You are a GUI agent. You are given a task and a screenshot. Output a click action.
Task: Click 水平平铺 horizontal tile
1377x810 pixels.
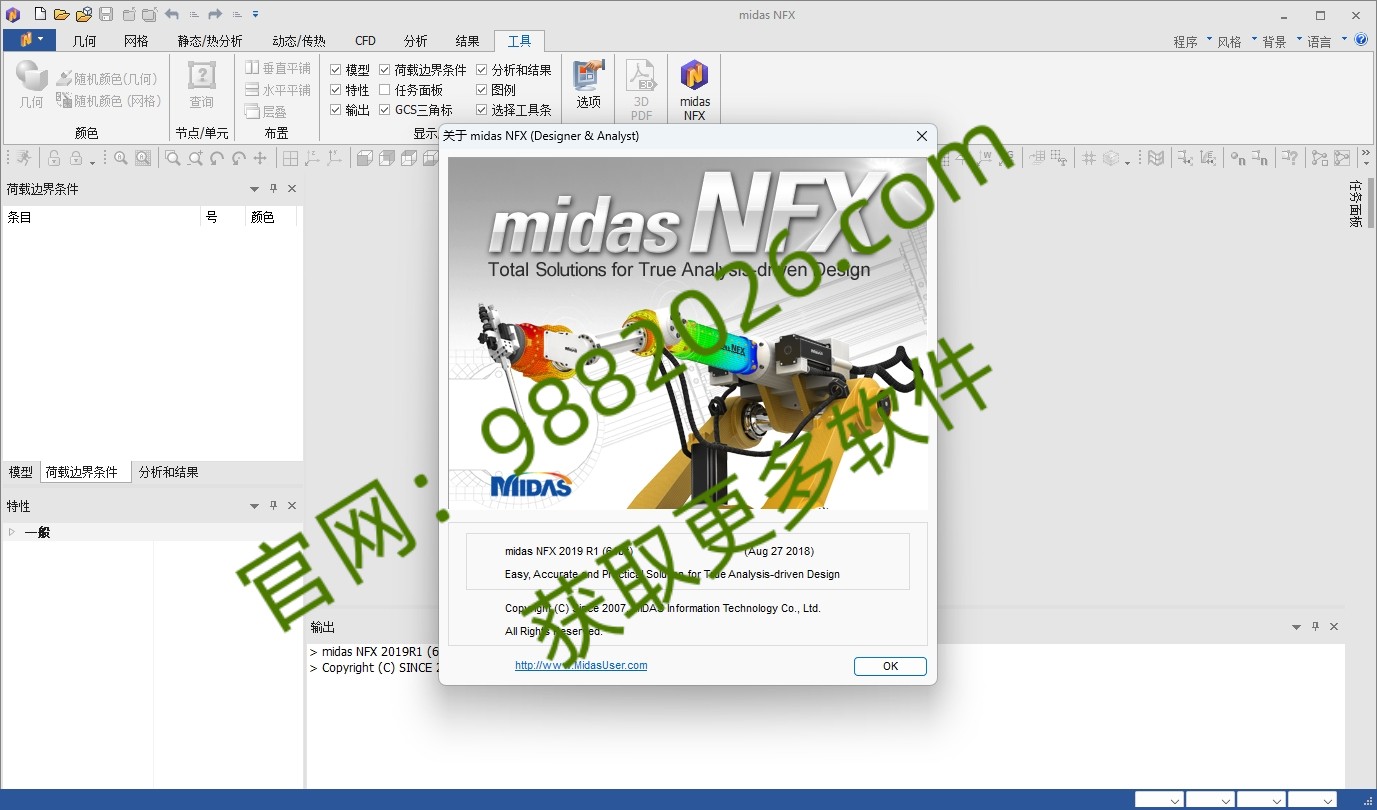[278, 90]
